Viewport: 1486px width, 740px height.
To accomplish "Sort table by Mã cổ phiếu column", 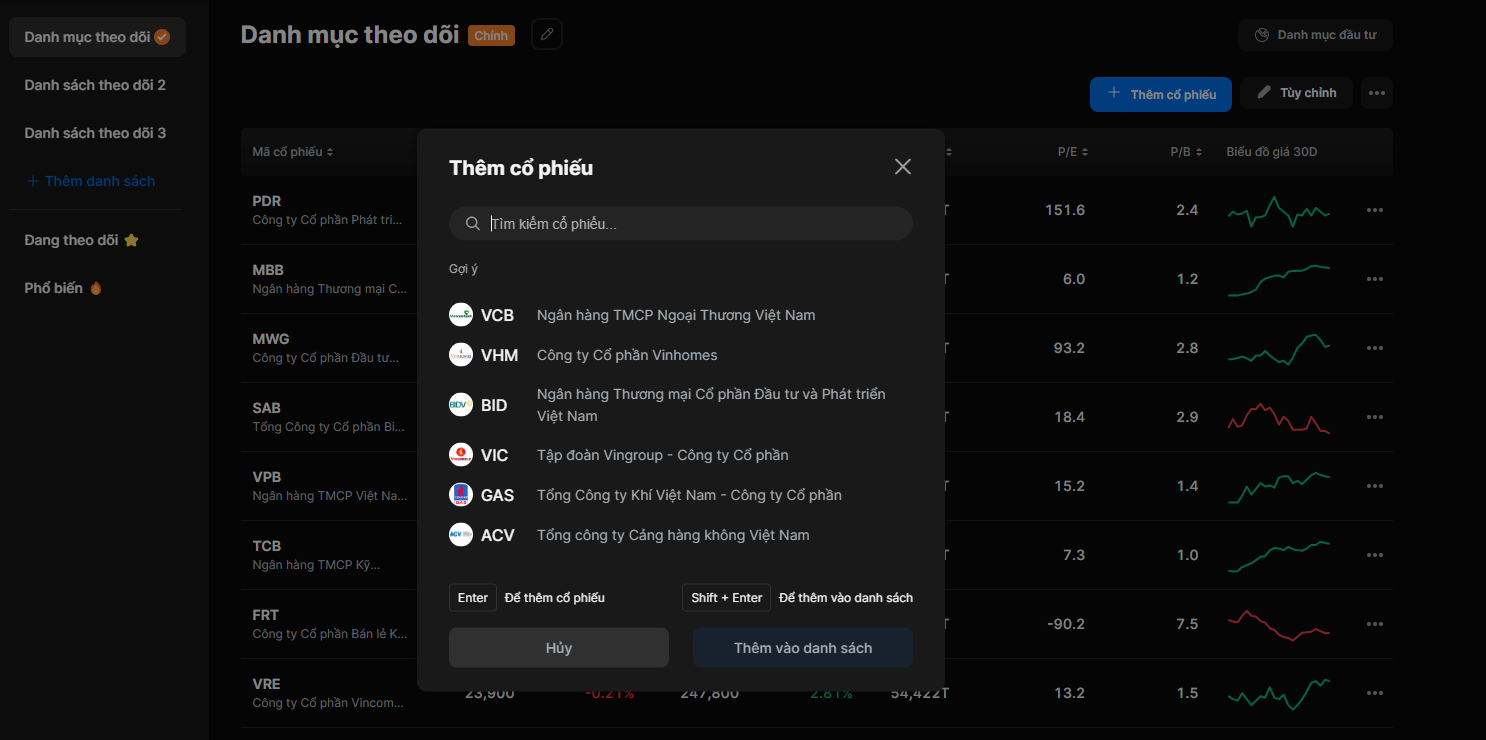I will pos(292,152).
